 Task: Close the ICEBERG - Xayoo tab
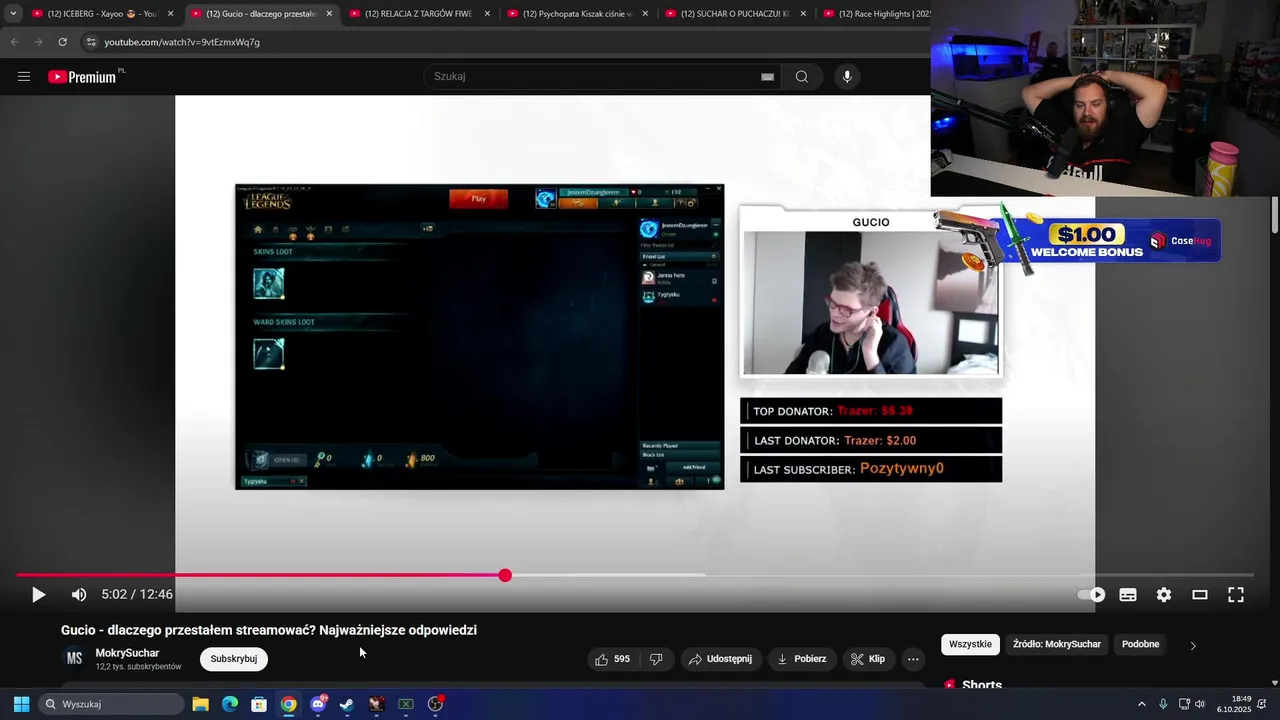(x=171, y=14)
